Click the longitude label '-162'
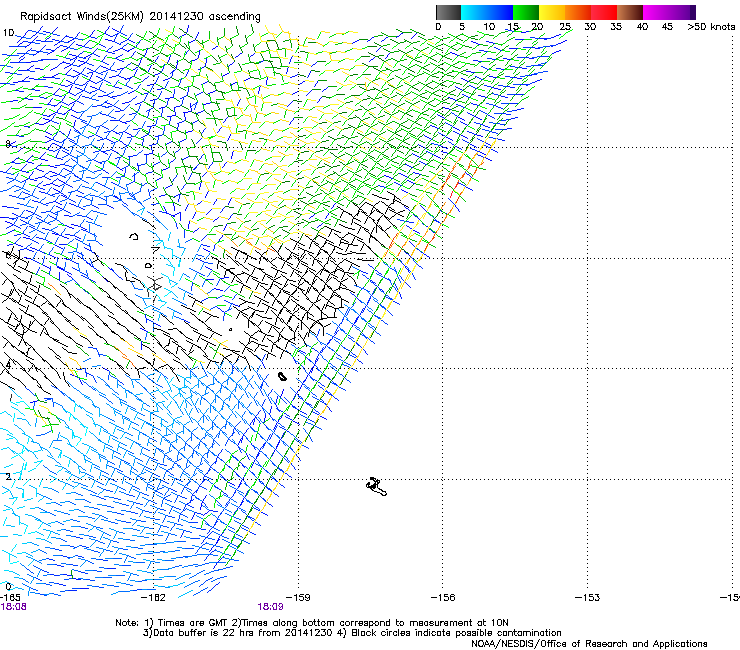Image resolution: width=740 pixels, height=650 pixels. pyautogui.click(x=154, y=598)
